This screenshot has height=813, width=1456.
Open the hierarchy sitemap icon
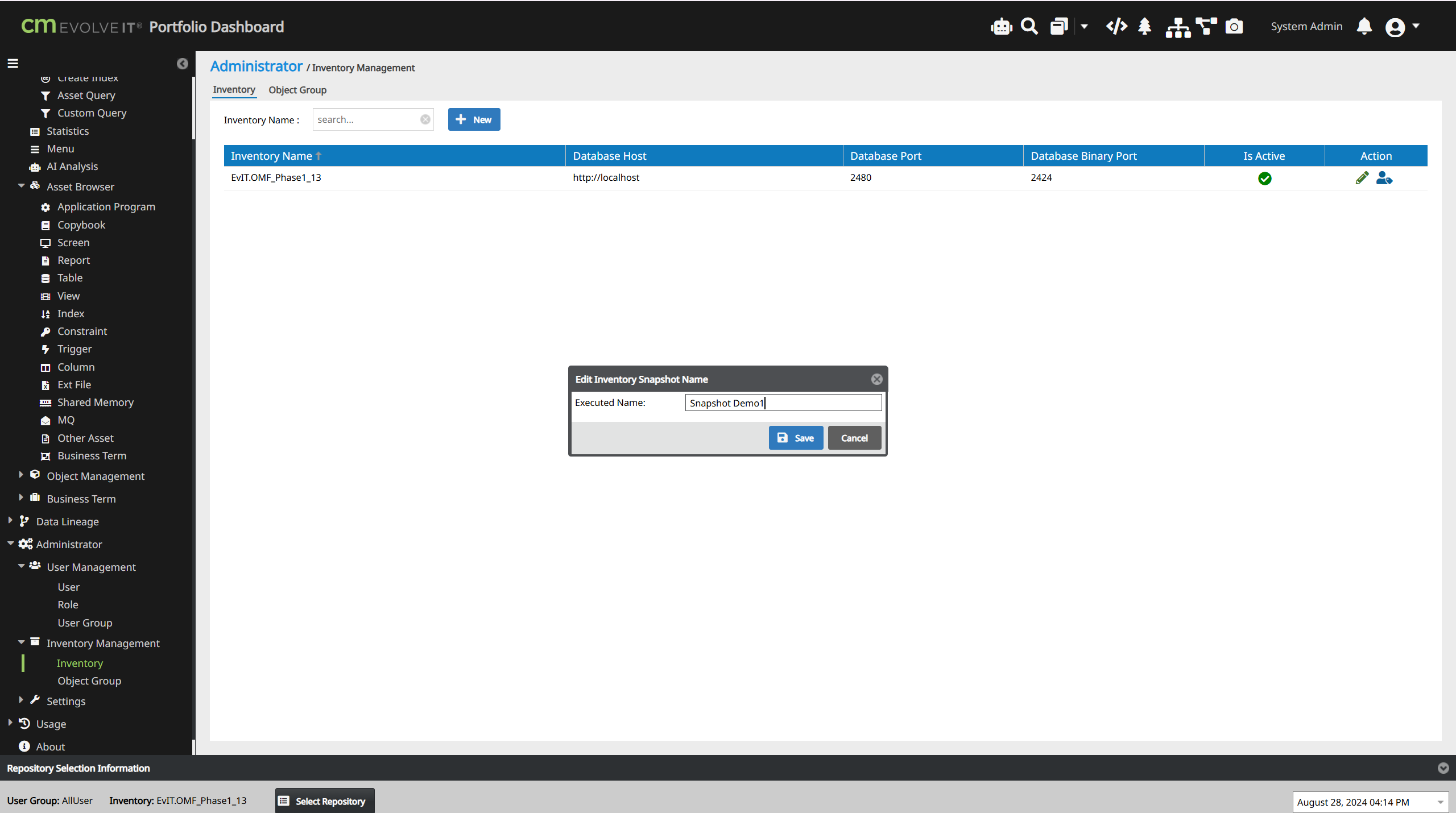(1178, 27)
